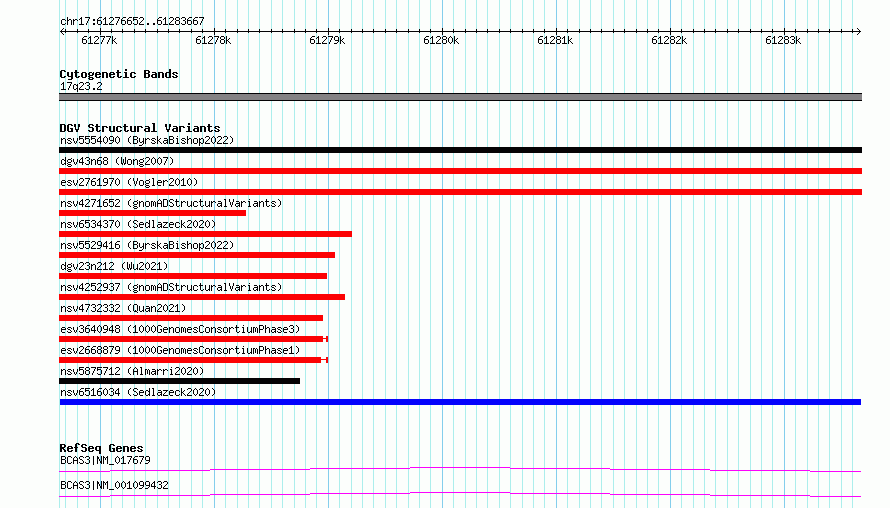This screenshot has height=508, width=890.
Task: Open the nsv5875712 (Almarri2020) label
Action: coord(132,371)
